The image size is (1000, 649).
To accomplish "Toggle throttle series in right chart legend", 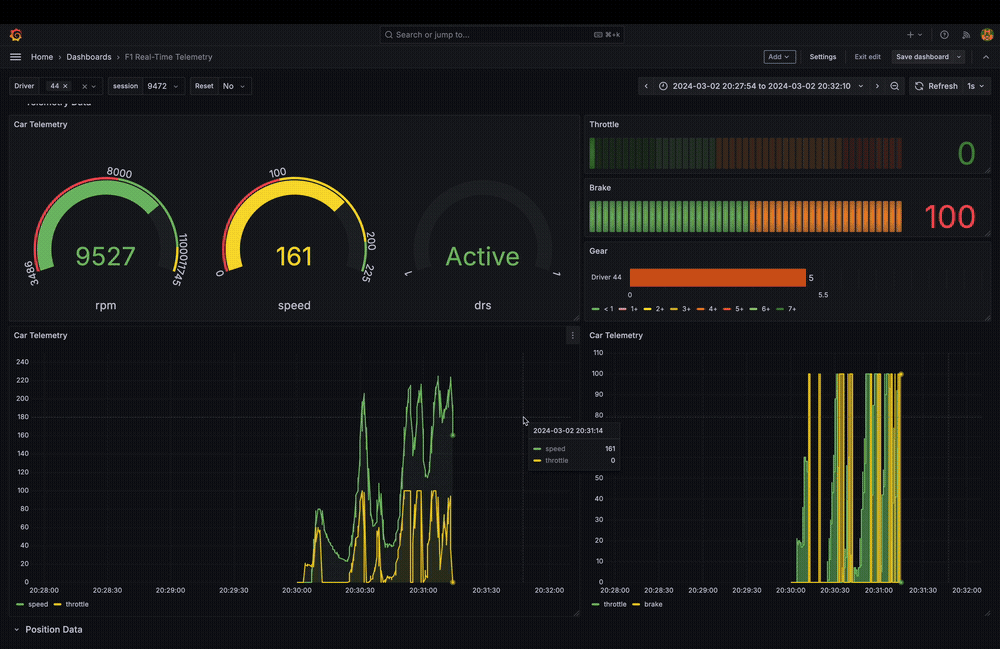I will [x=609, y=604].
